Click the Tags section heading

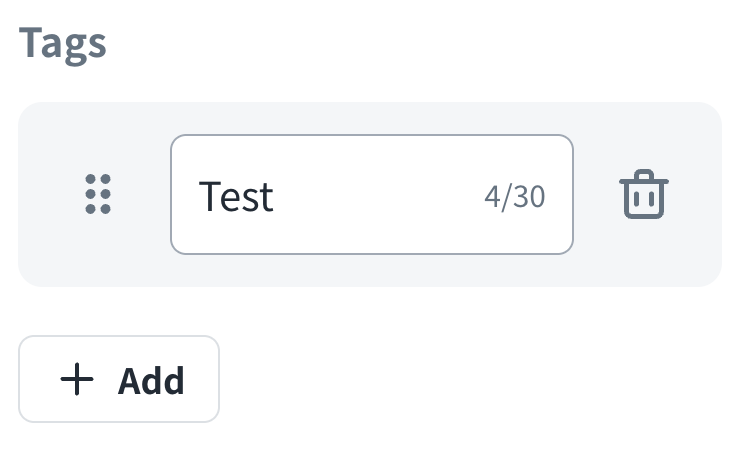[62, 43]
